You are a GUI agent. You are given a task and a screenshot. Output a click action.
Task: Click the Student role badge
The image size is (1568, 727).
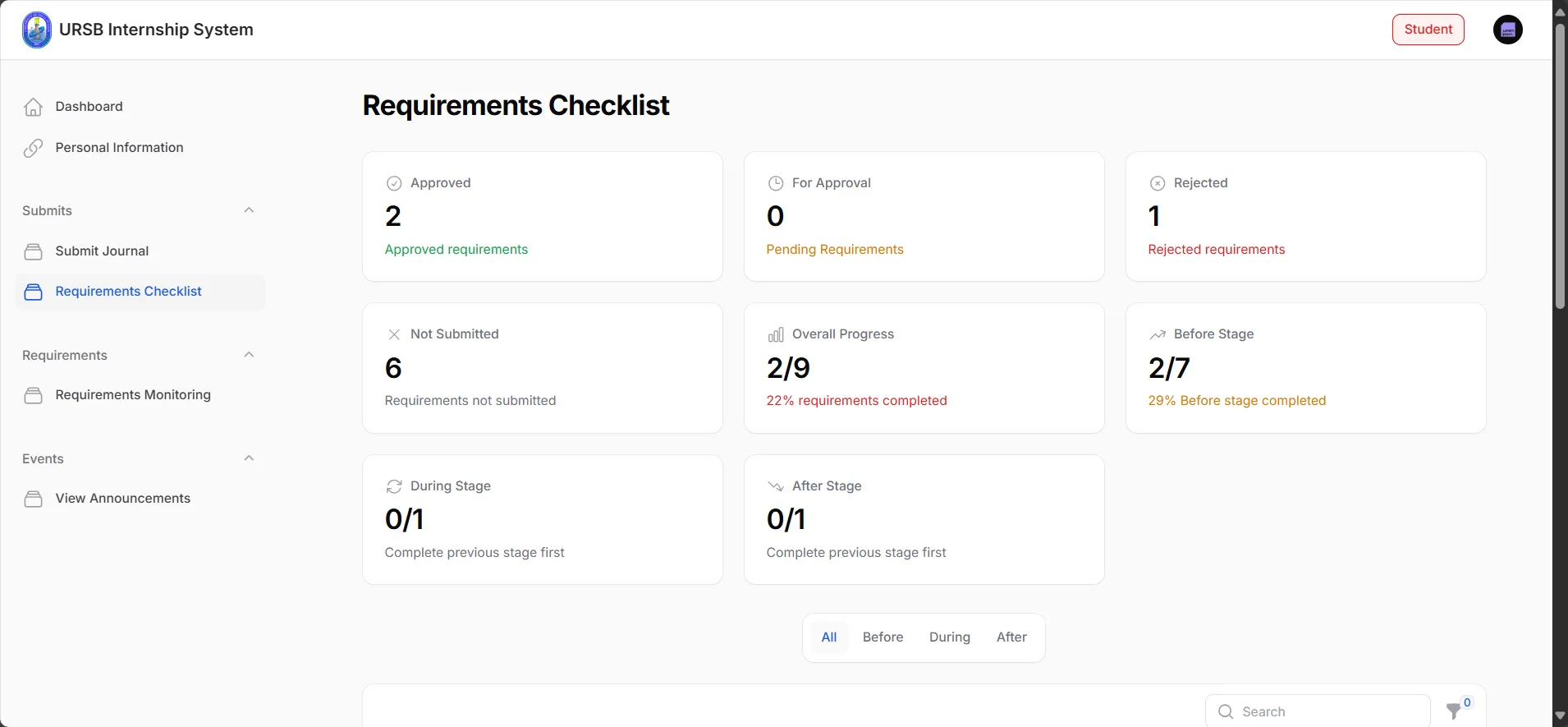(1428, 30)
